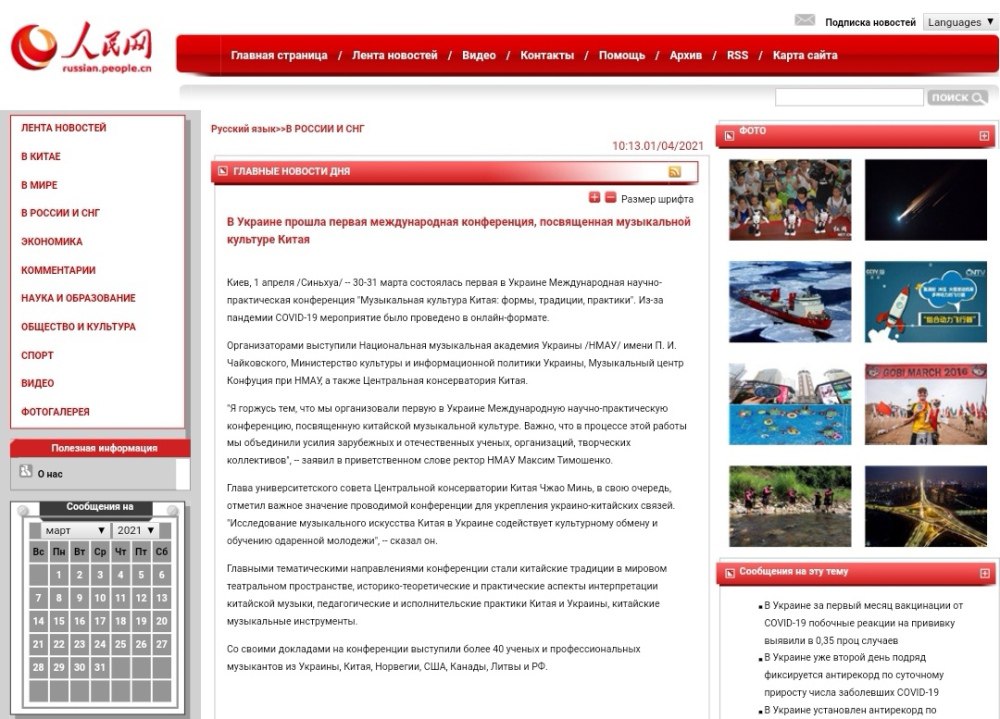
Task: Click the envelope icon beside Подписка новостей
Action: [x=804, y=21]
